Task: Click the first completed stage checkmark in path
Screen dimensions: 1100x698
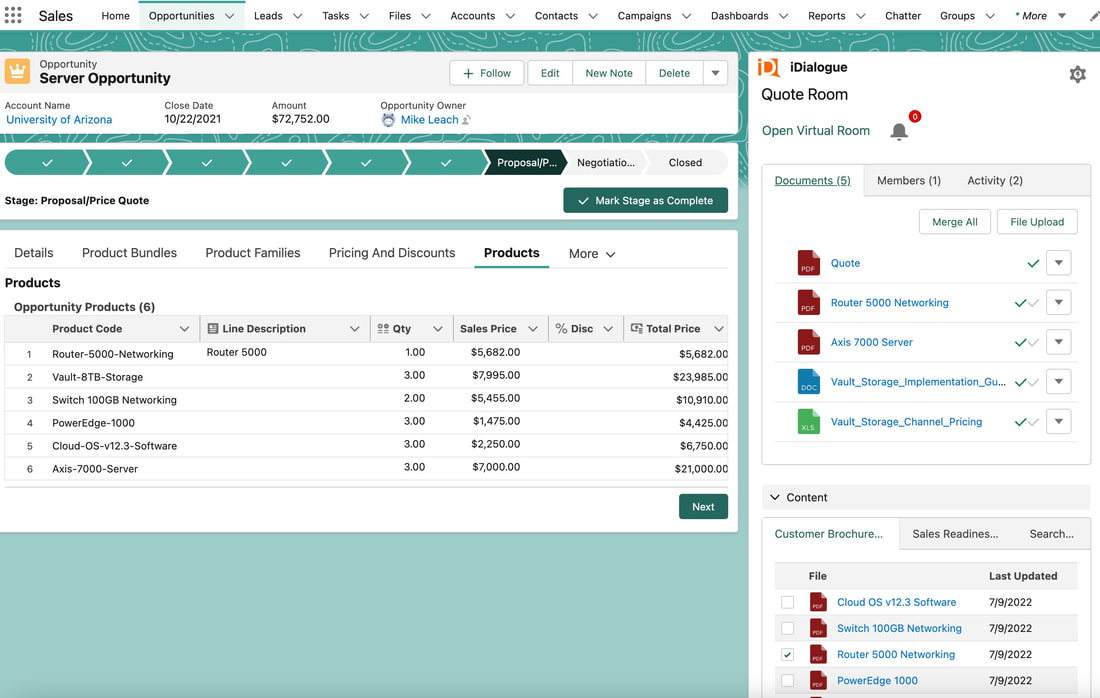Action: 47,163
